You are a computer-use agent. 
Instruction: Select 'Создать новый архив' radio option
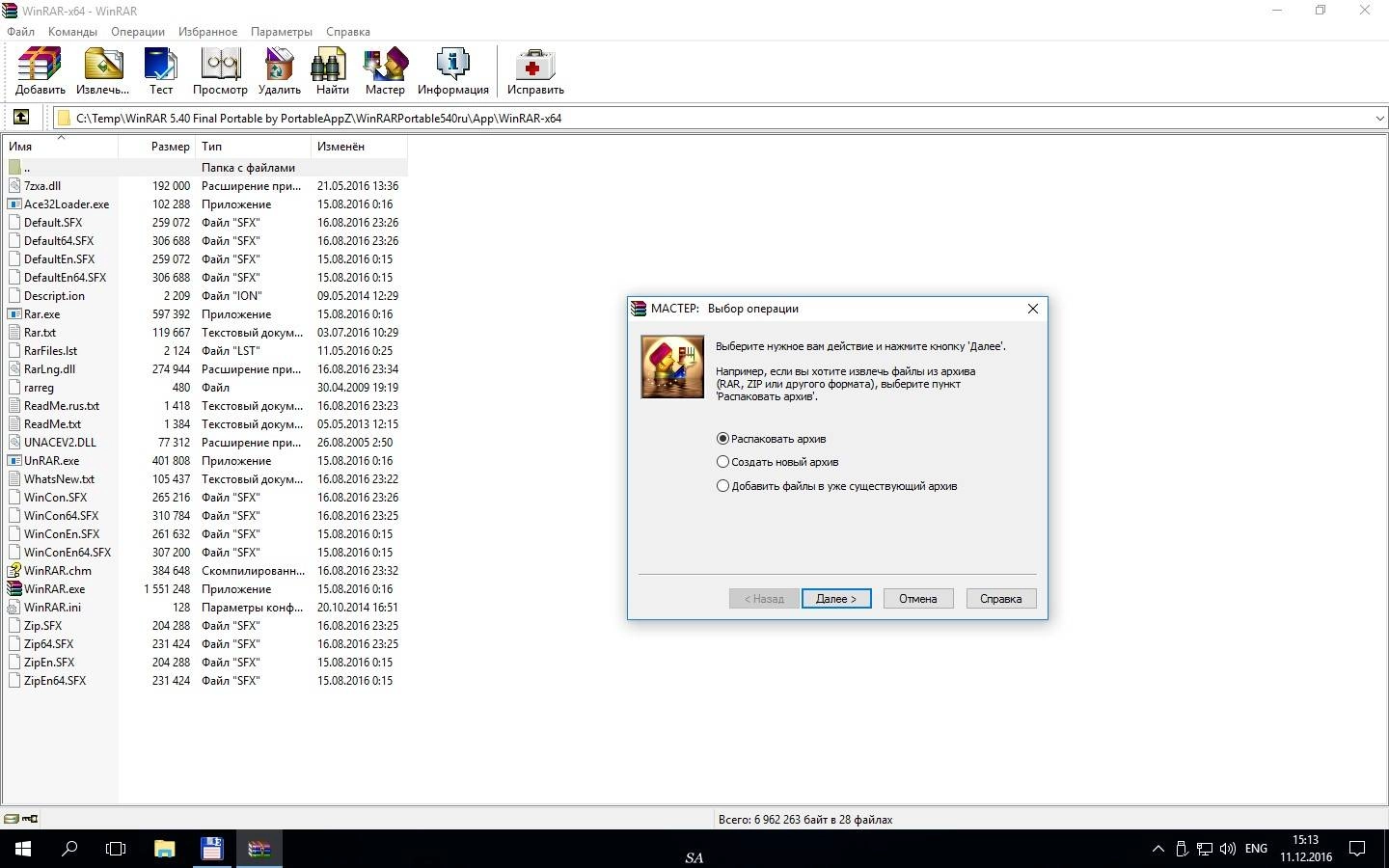(x=777, y=462)
